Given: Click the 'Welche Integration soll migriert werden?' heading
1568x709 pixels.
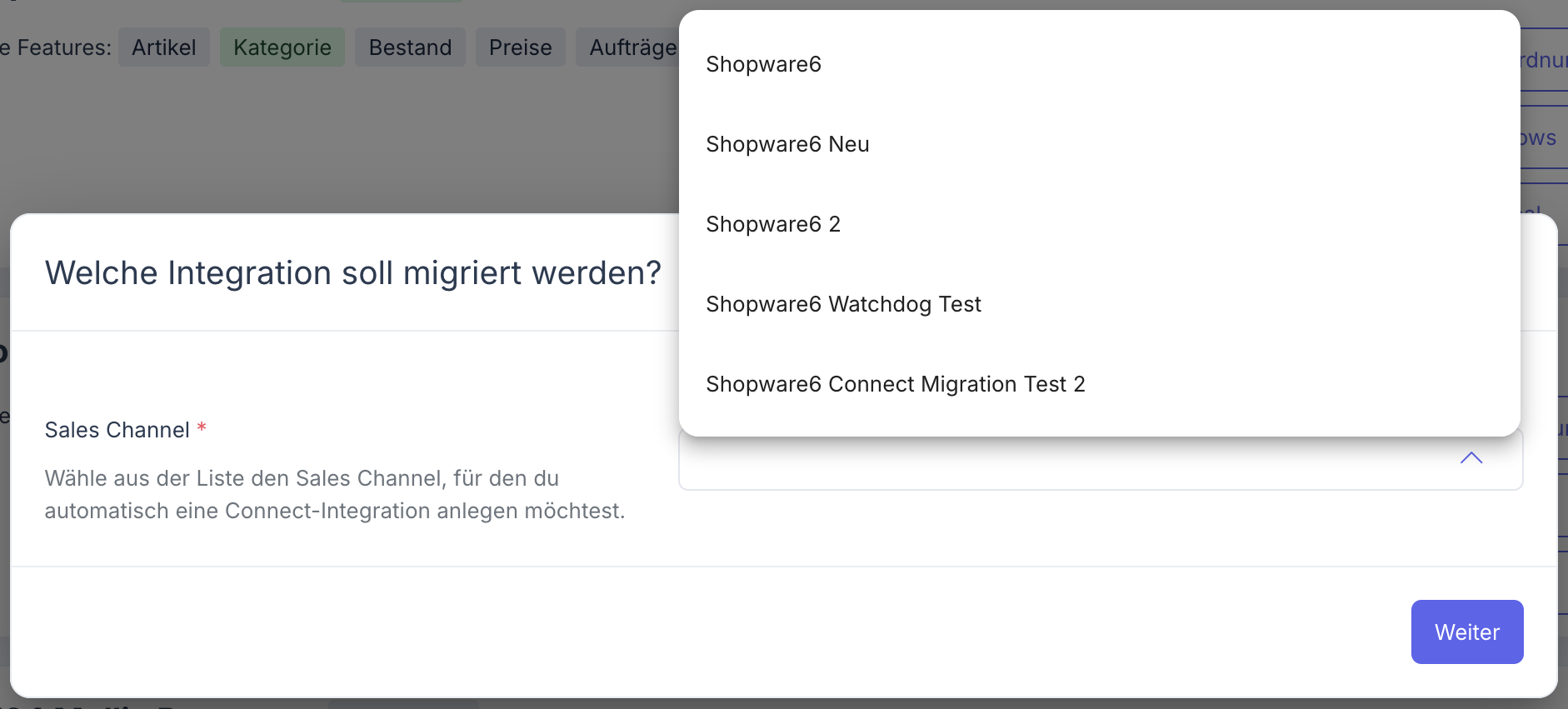Looking at the screenshot, I should tap(352, 273).
